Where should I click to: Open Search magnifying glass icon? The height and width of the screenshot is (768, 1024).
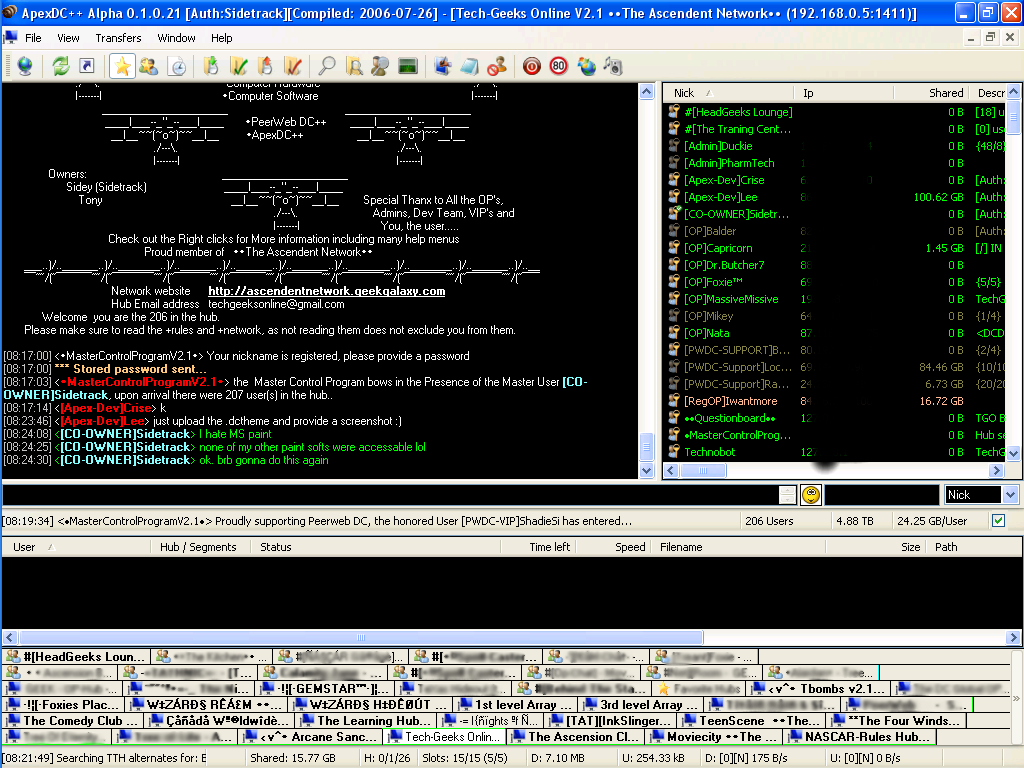(x=327, y=66)
